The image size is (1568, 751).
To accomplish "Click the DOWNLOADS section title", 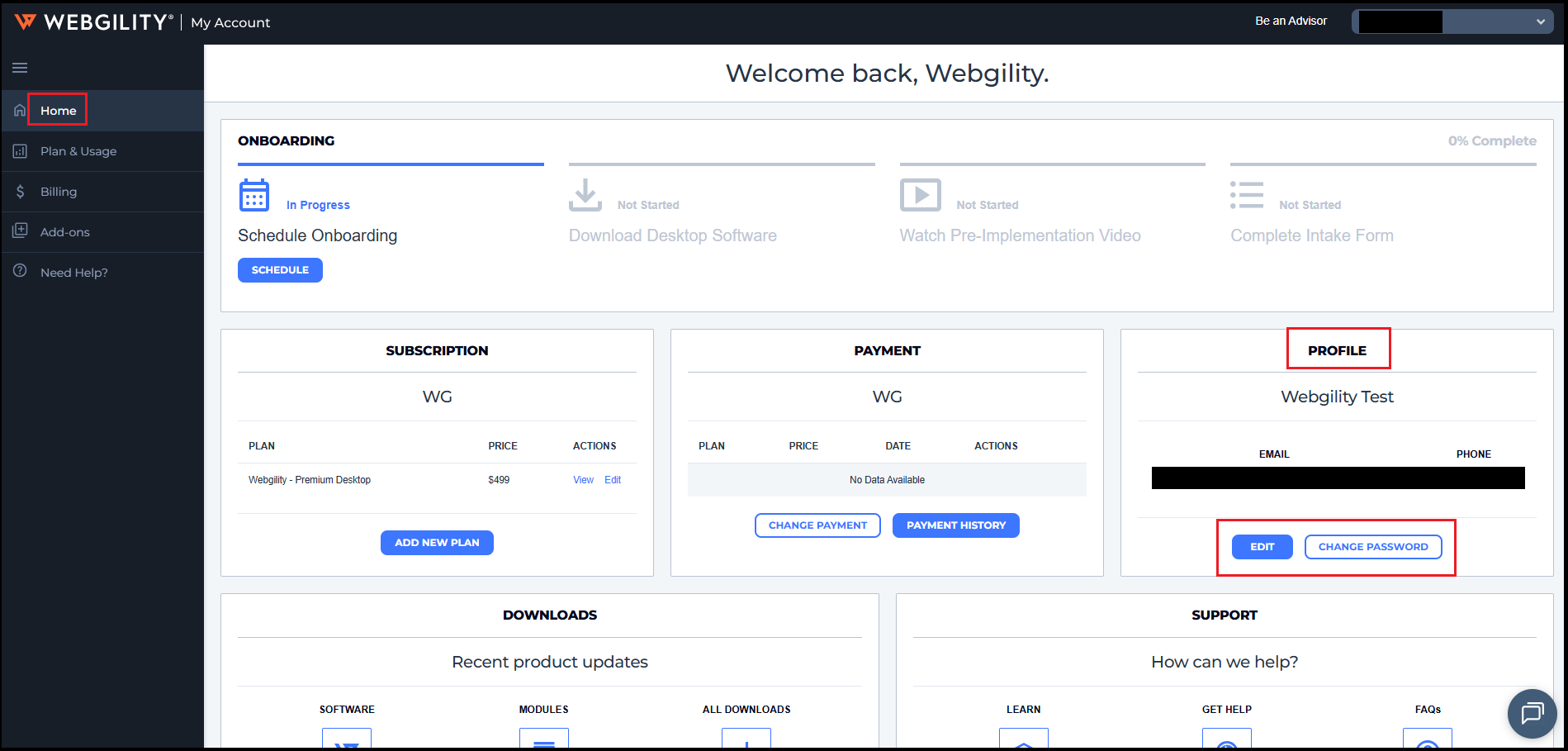I will pyautogui.click(x=550, y=616).
